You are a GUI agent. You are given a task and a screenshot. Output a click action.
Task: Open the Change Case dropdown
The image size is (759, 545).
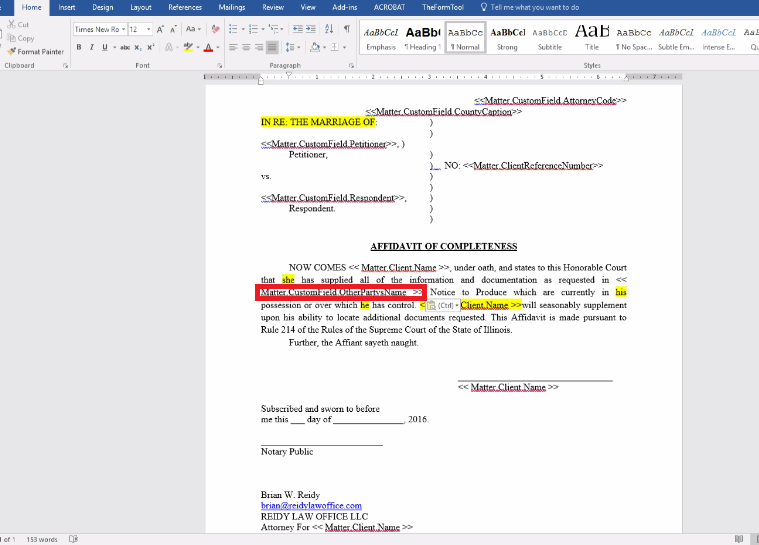point(193,29)
